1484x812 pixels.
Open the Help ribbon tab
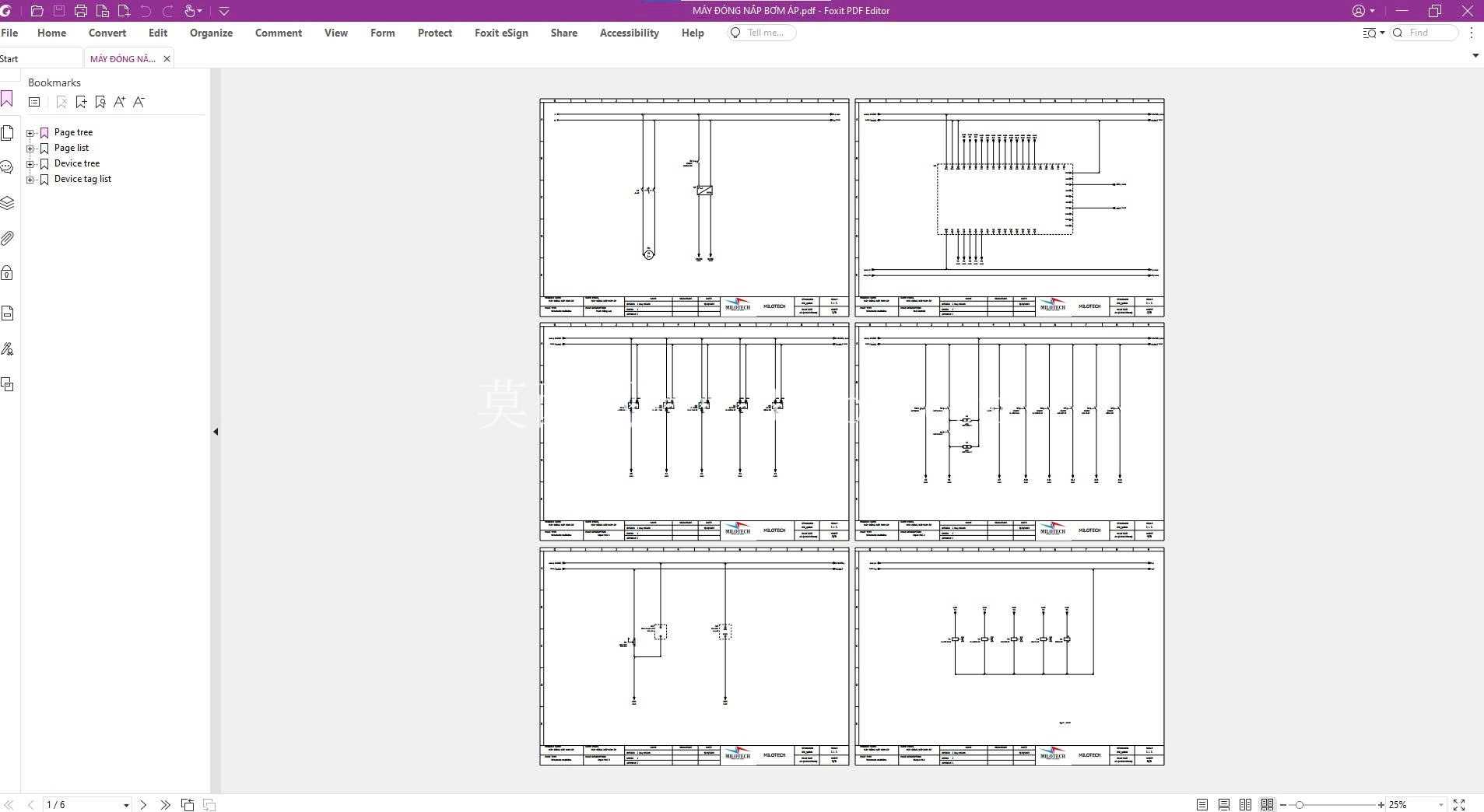click(x=693, y=33)
